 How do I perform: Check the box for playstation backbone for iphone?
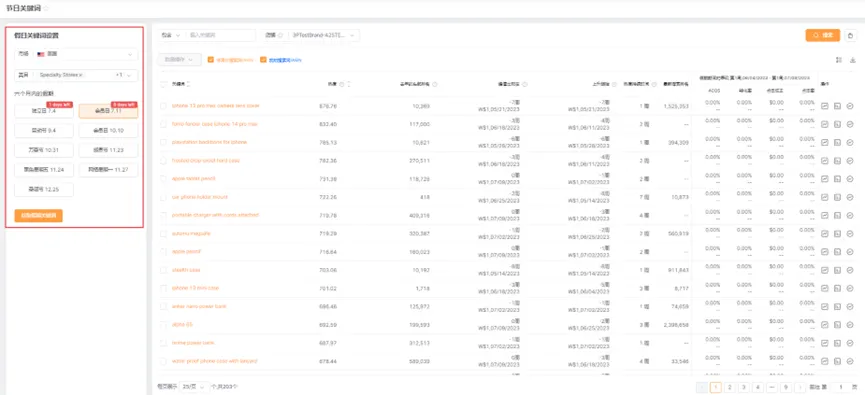[163, 142]
